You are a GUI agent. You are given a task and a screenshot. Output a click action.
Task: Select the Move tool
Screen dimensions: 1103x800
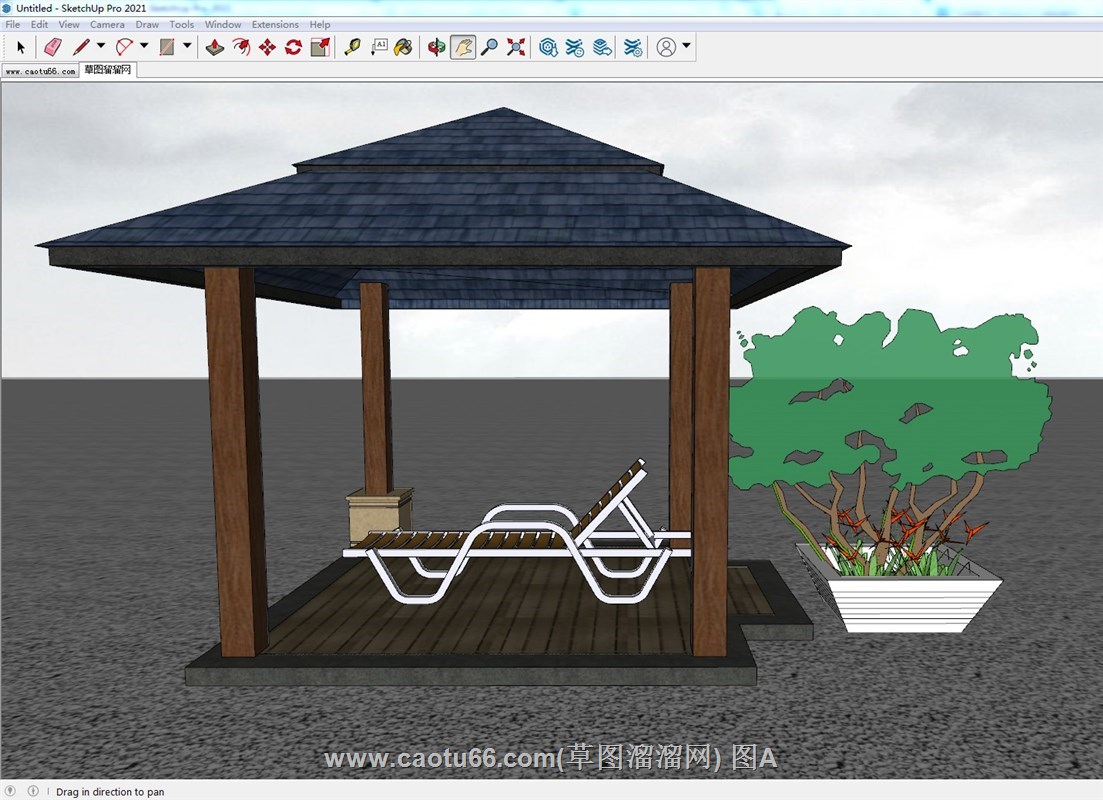click(x=267, y=47)
